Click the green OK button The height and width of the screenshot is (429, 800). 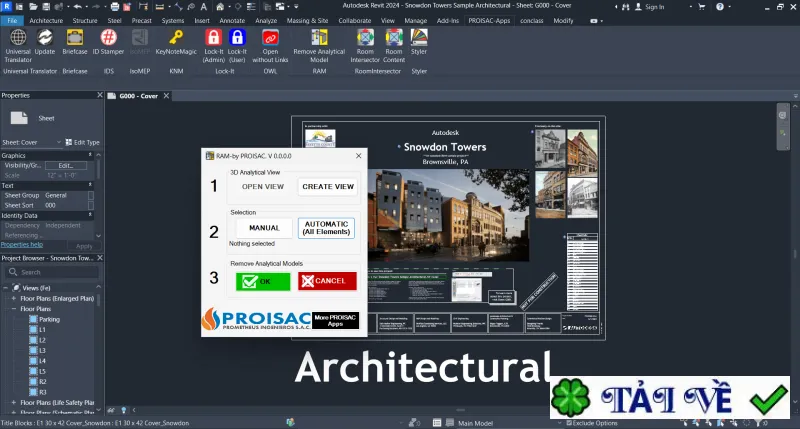tap(263, 281)
